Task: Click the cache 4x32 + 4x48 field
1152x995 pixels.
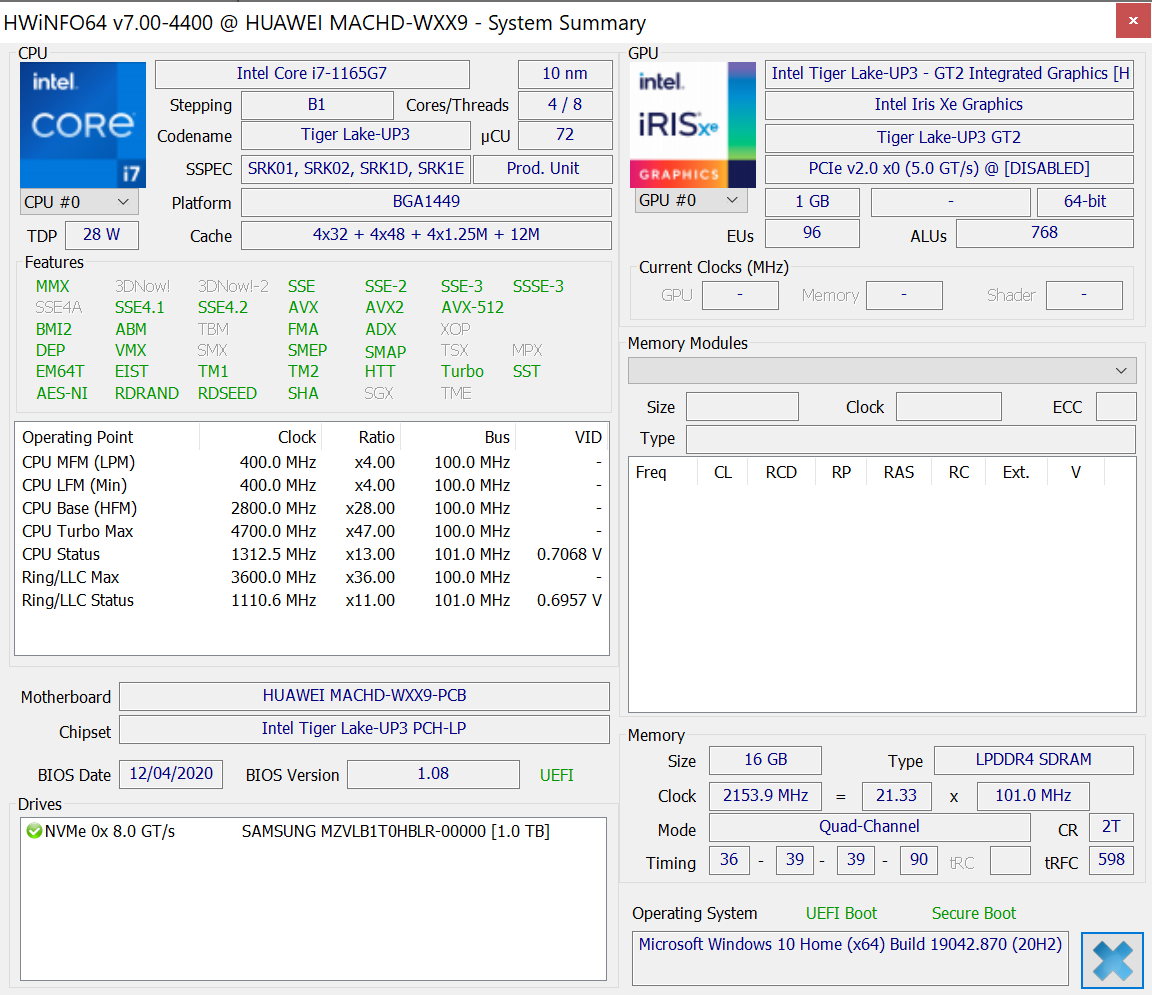Action: tap(426, 234)
